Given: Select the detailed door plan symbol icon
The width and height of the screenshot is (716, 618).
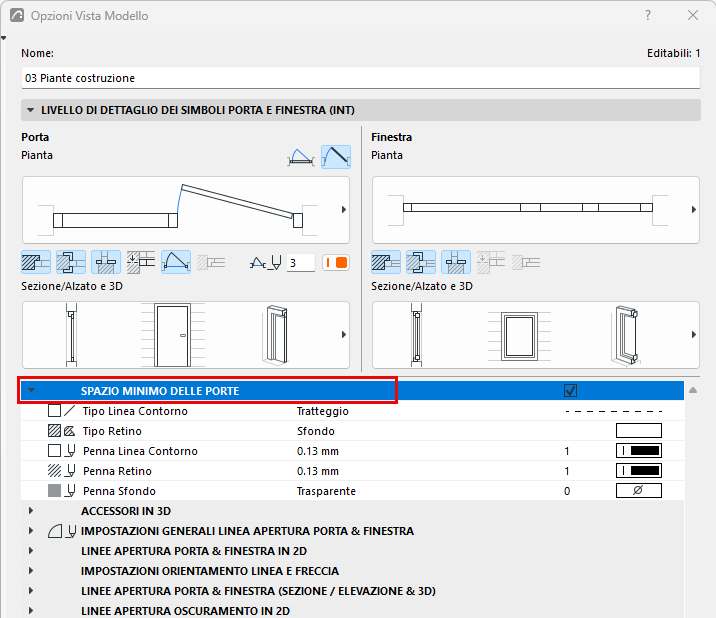Looking at the screenshot, I should (x=336, y=157).
